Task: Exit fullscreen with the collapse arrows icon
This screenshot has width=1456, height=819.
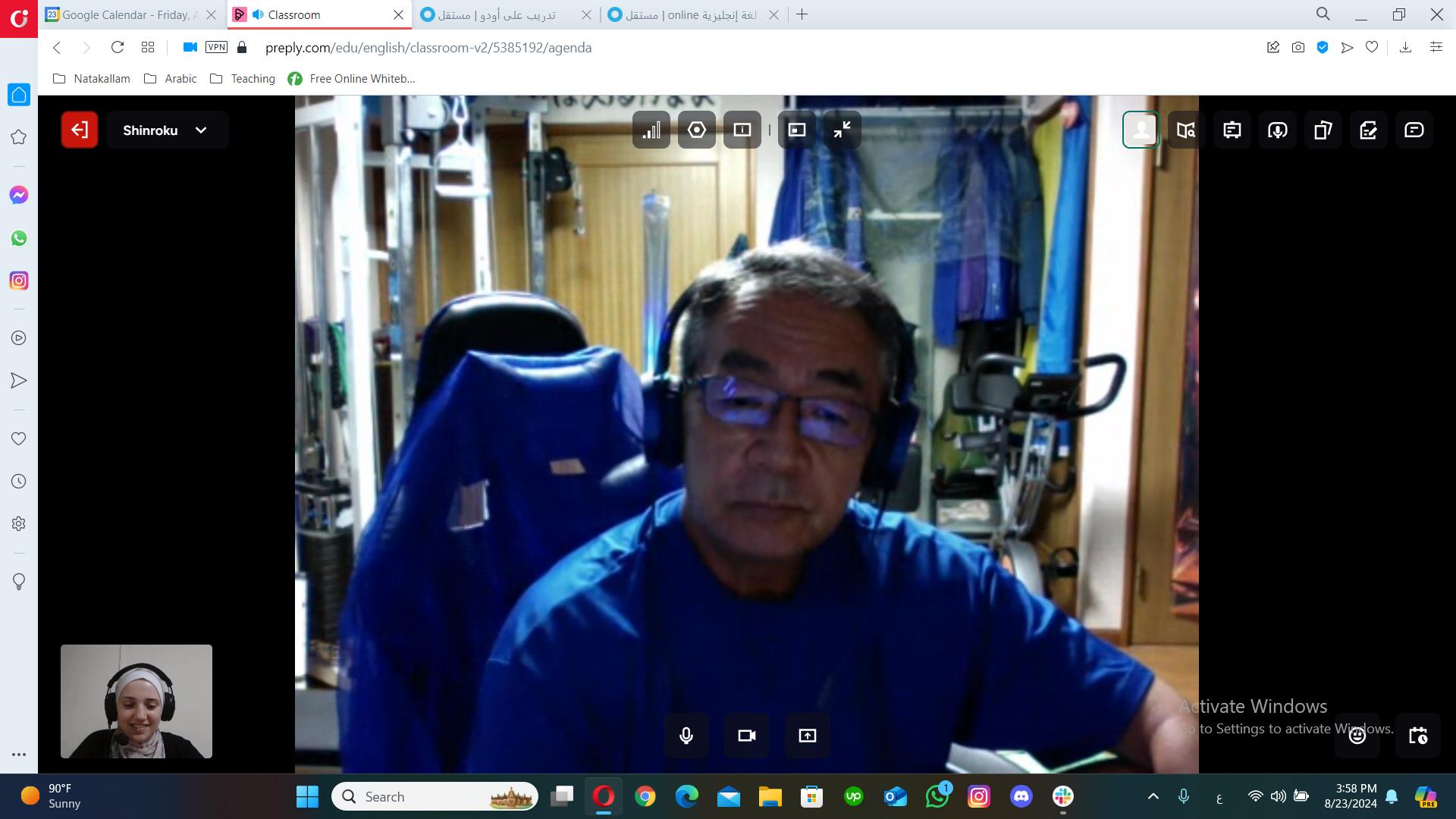Action: (842, 130)
